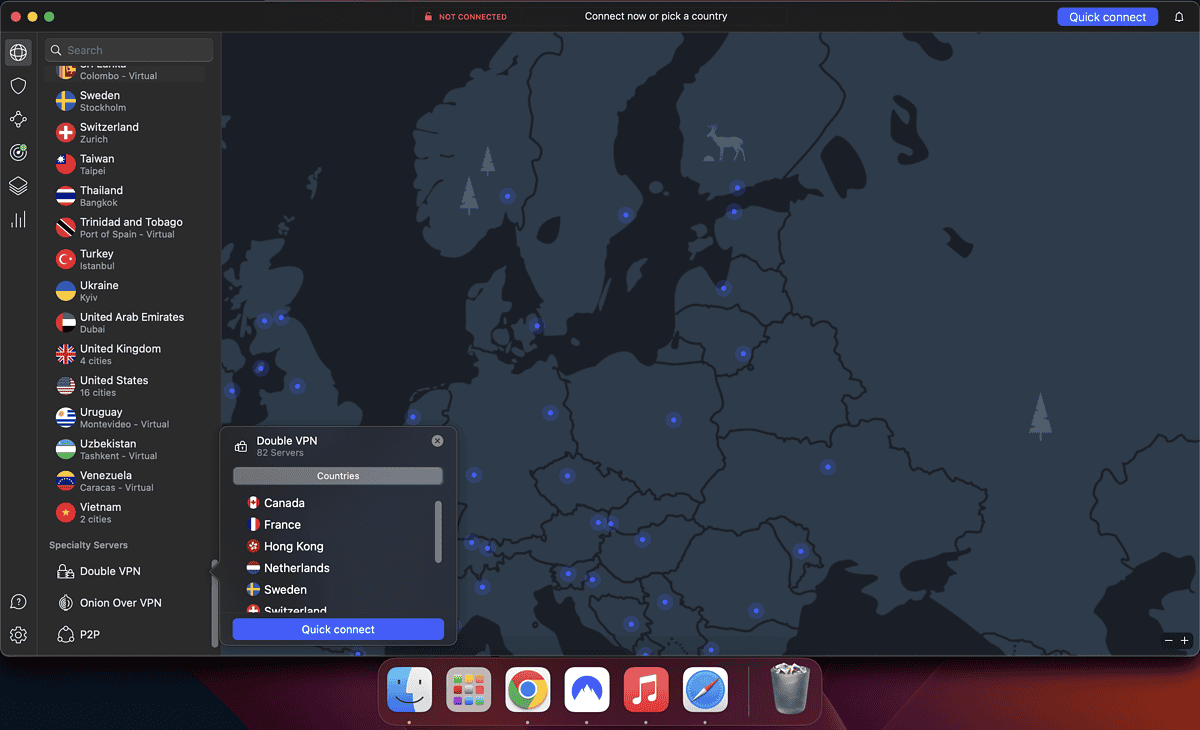Select Double VPN specialty servers
The height and width of the screenshot is (730, 1200).
100,570
